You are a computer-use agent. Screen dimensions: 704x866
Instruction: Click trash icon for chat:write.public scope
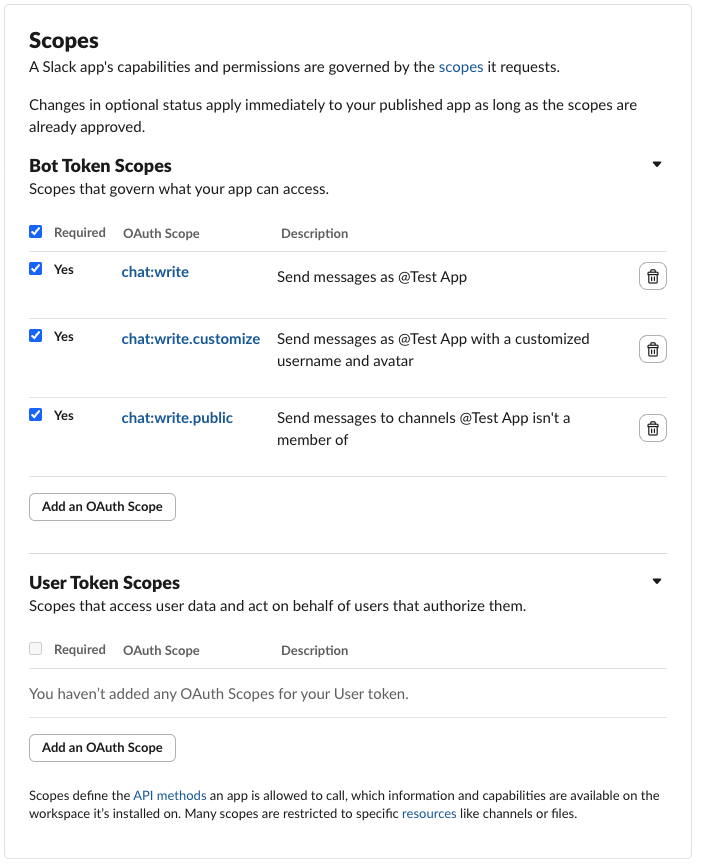652,428
